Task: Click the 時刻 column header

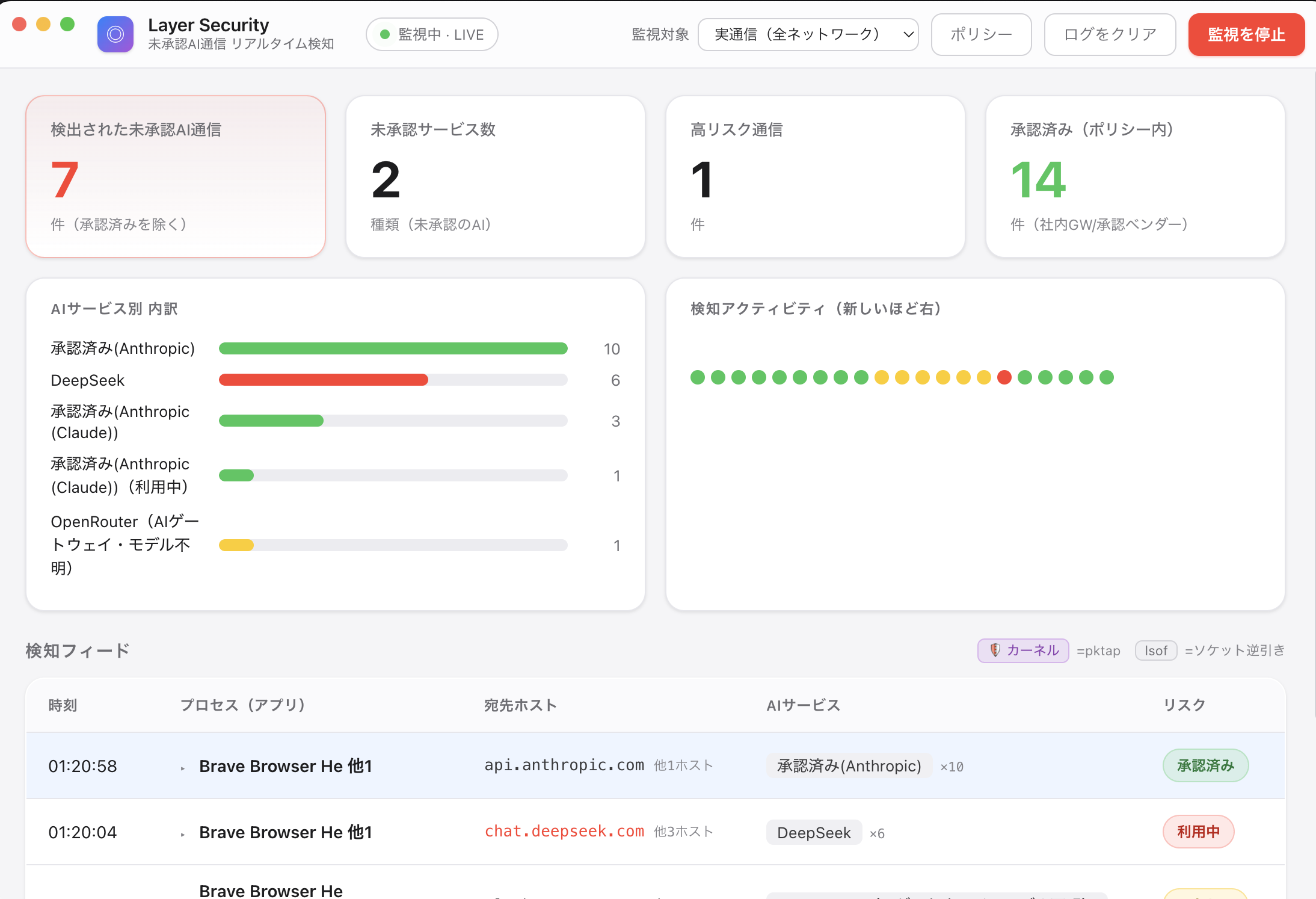Action: point(63,705)
